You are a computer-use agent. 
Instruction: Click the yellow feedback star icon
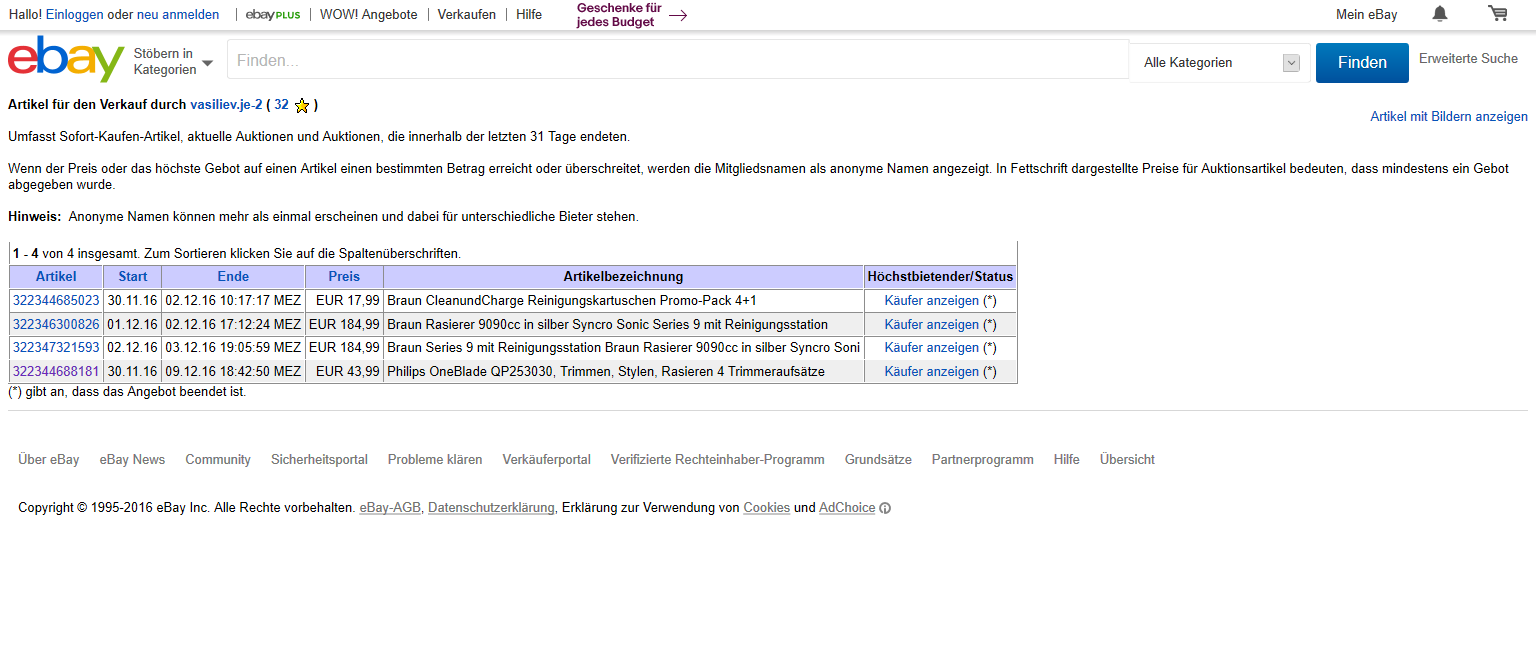(302, 105)
